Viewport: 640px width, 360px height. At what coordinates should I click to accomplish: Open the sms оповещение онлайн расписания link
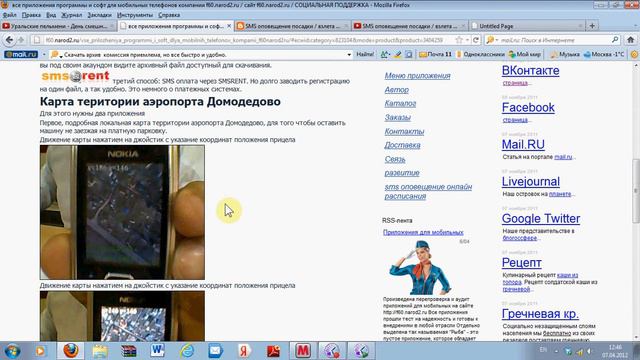coord(428,191)
